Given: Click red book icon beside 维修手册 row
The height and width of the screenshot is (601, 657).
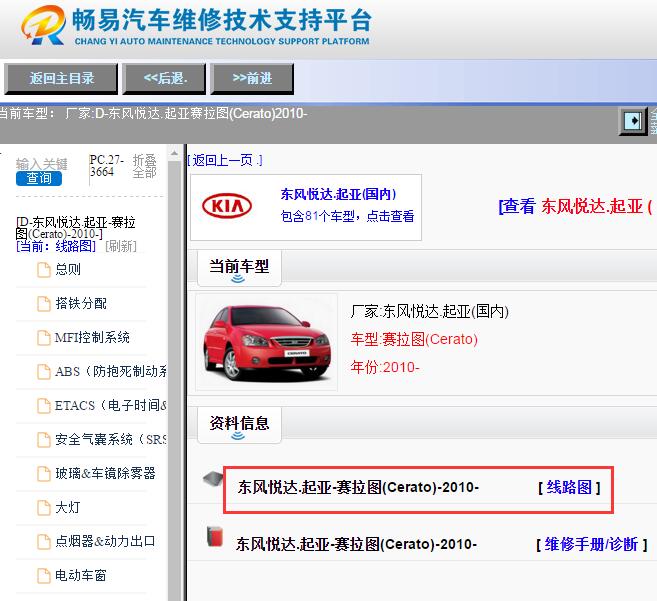Looking at the screenshot, I should click(215, 536).
